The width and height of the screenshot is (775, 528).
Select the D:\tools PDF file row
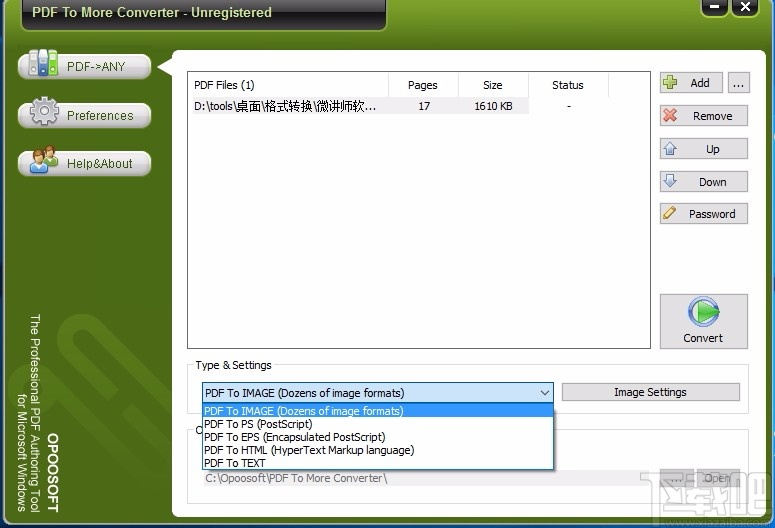tap(361, 106)
